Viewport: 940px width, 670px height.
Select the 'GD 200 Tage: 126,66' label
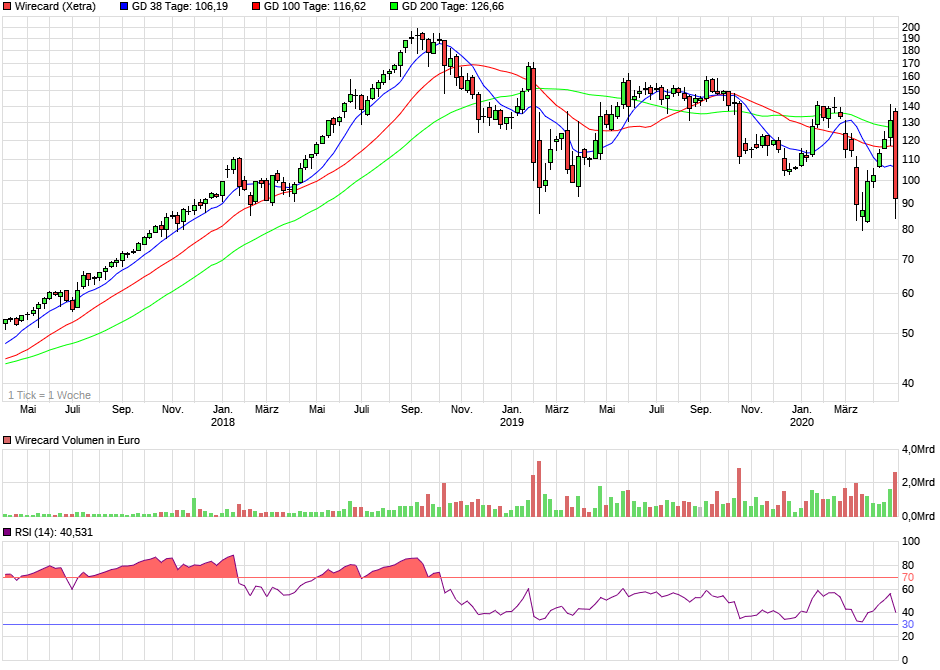[x=453, y=7]
